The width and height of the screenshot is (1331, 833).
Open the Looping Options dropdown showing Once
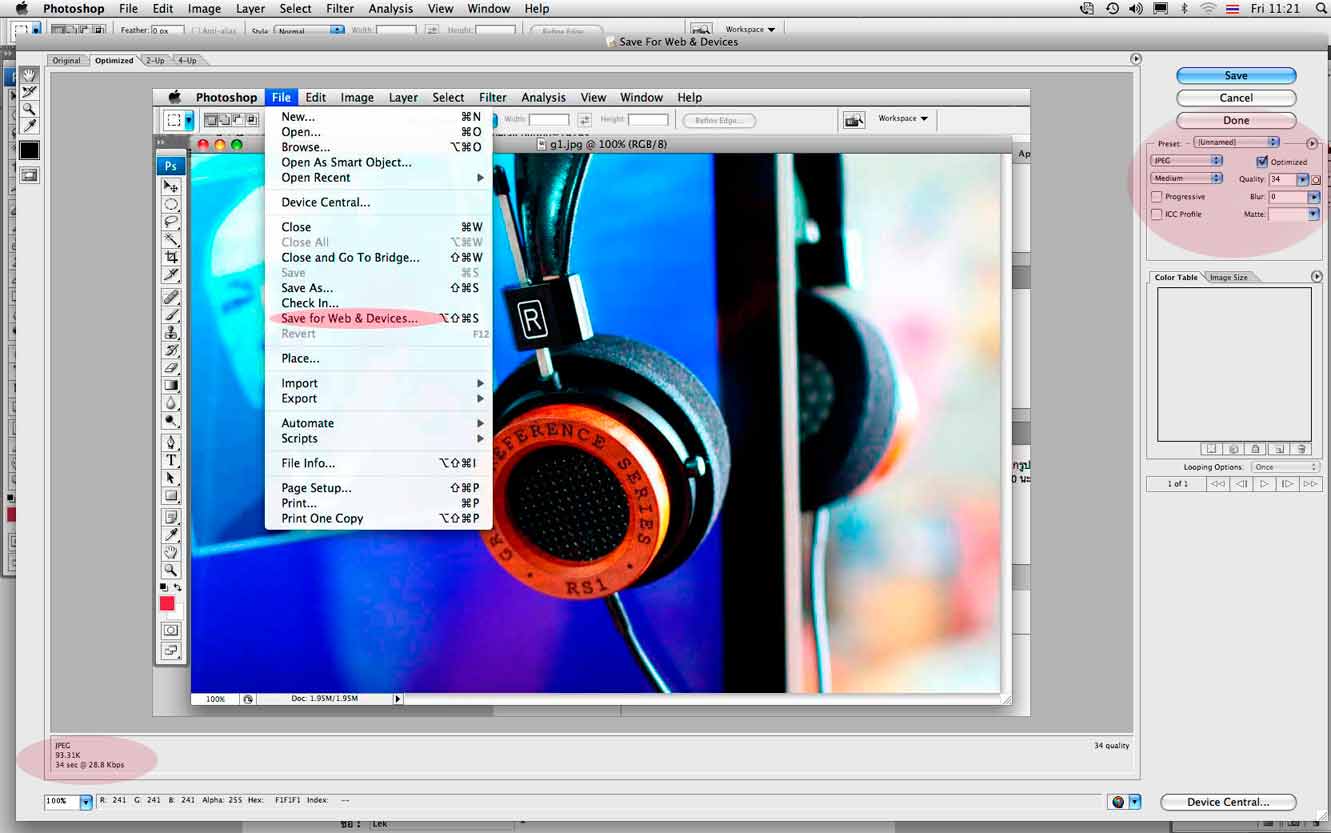[1286, 467]
